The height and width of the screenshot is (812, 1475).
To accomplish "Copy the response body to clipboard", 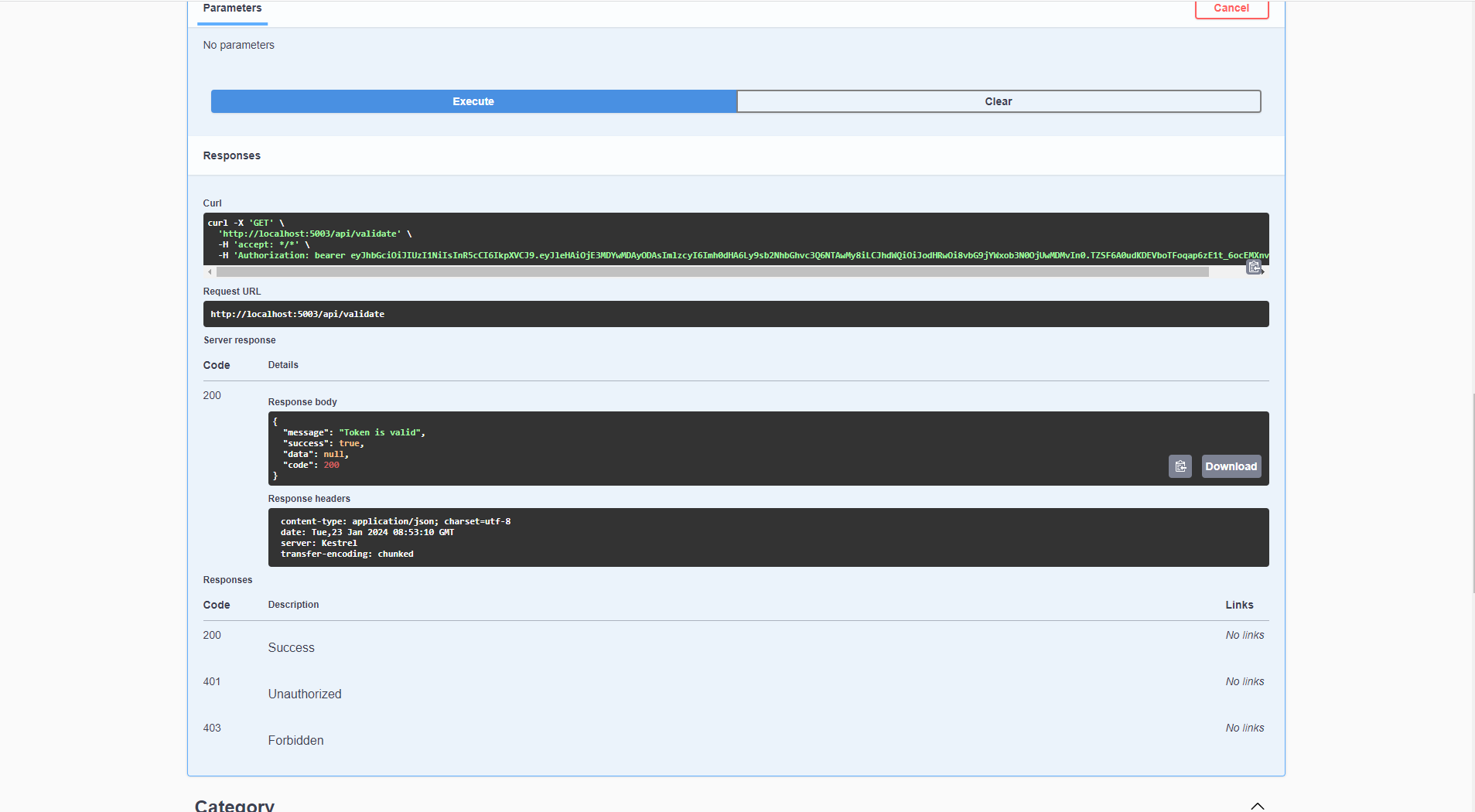I will pyautogui.click(x=1180, y=466).
